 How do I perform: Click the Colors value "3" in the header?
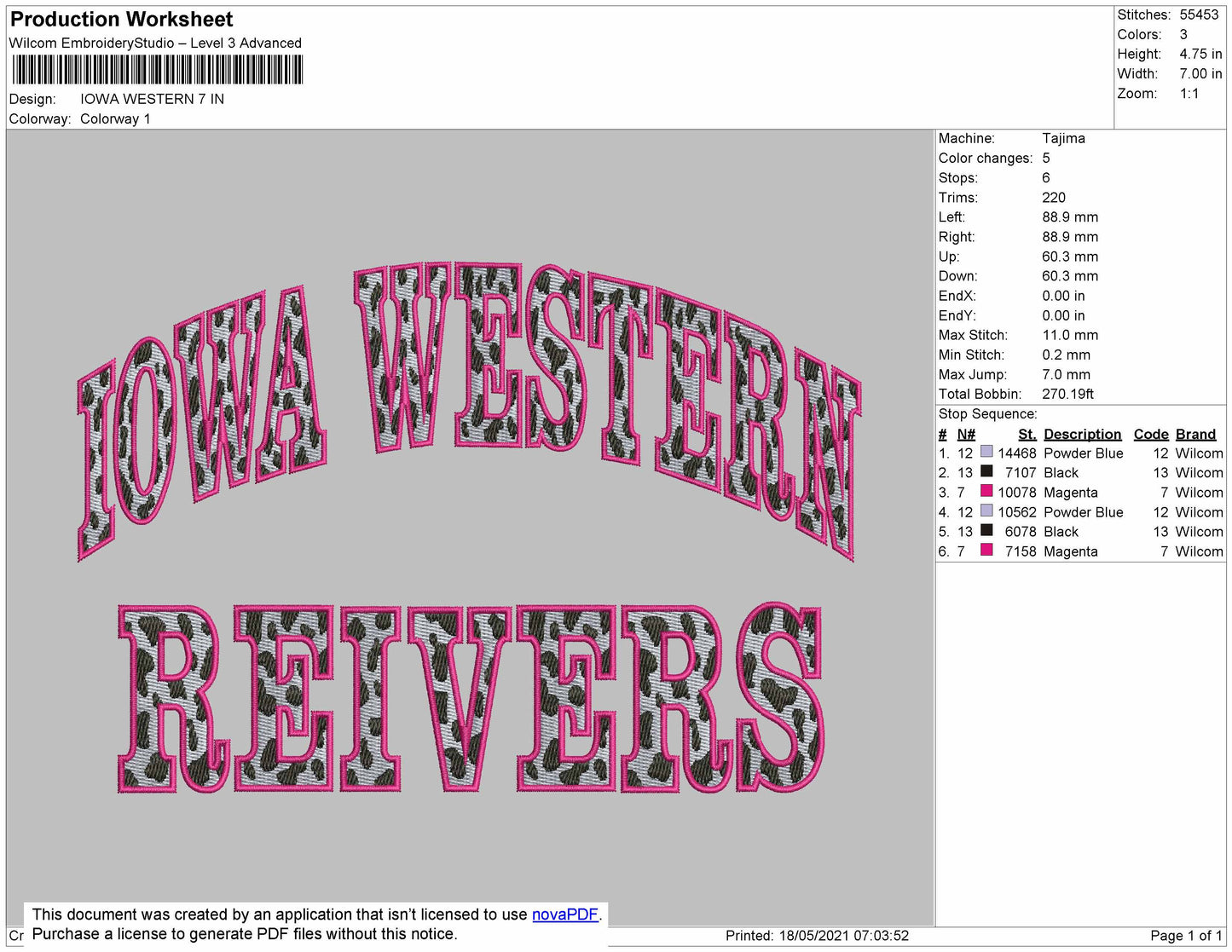click(1184, 35)
